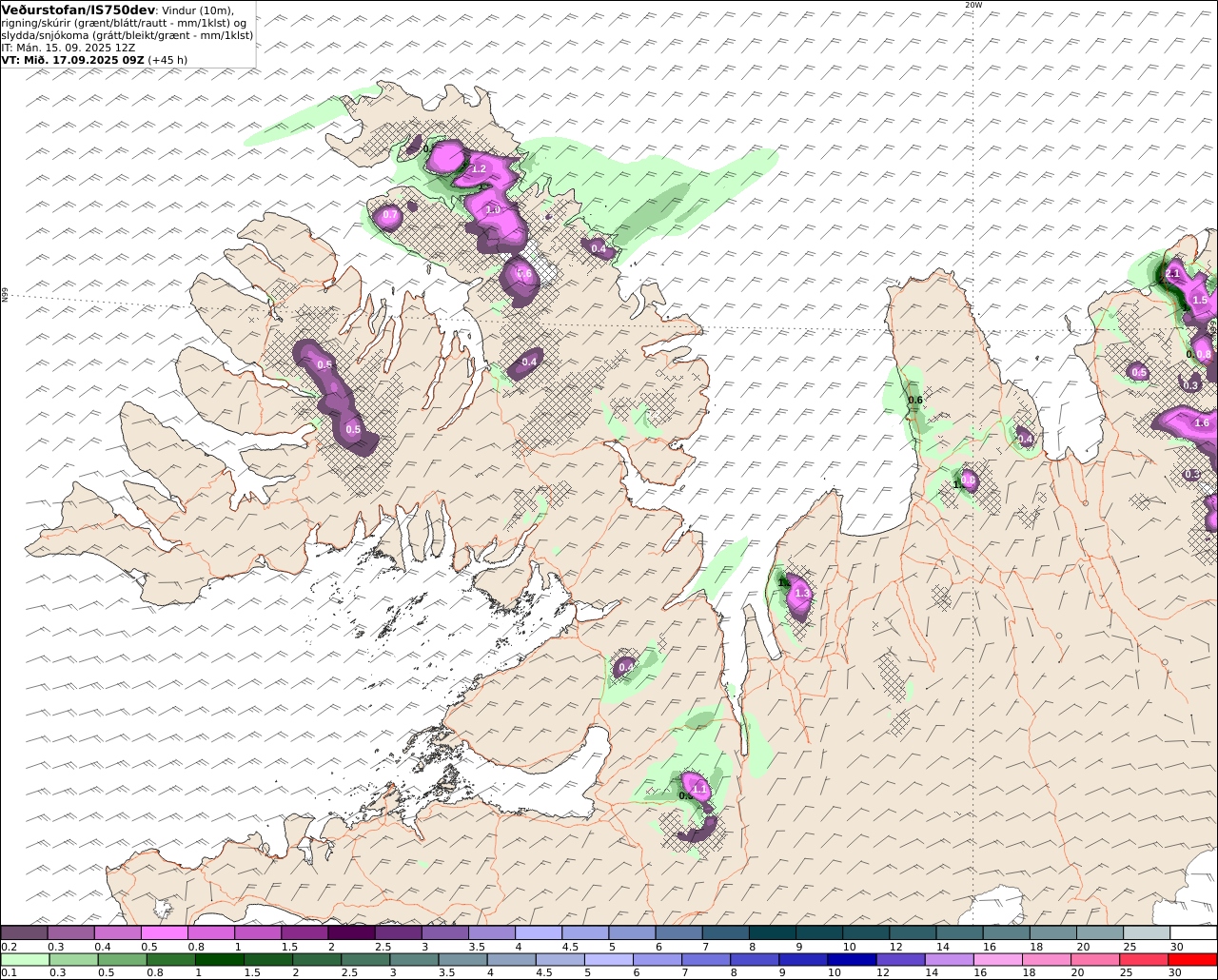Screen dimensions: 1218x980
Task: Click the "25" label in top legend row
Action: pos(1130,947)
